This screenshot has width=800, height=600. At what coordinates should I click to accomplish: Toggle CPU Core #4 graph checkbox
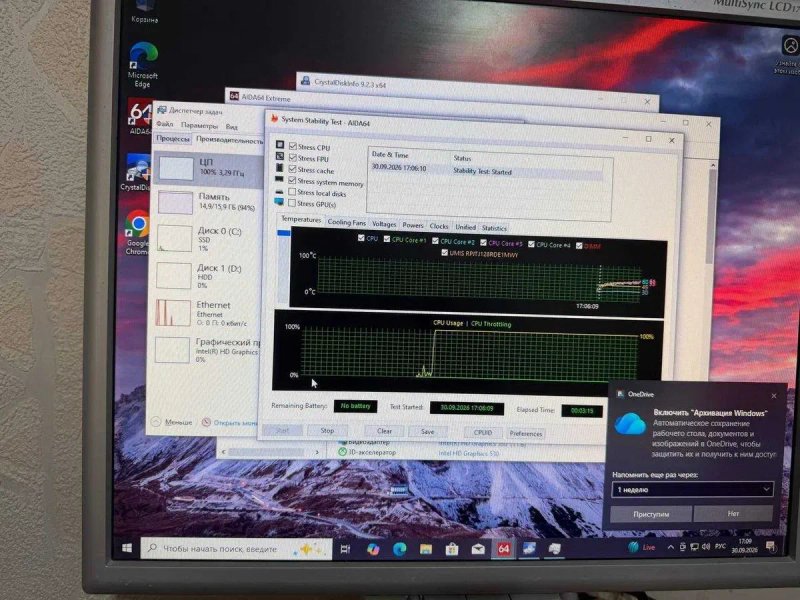click(x=531, y=244)
